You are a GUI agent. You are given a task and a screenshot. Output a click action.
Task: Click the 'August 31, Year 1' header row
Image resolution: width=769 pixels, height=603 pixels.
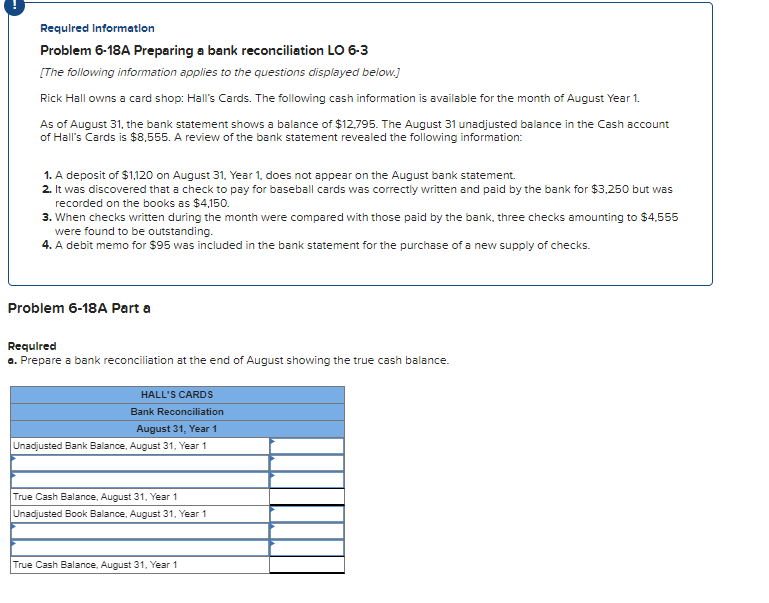[177, 429]
